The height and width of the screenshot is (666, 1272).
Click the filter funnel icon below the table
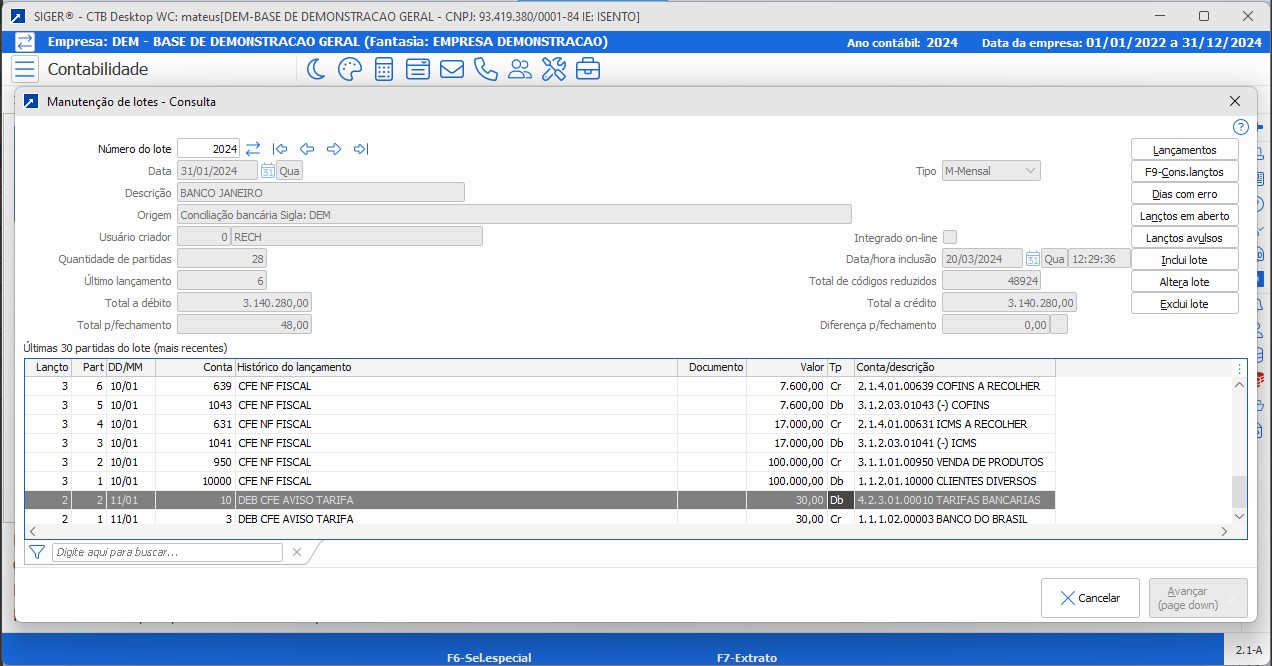click(x=37, y=552)
